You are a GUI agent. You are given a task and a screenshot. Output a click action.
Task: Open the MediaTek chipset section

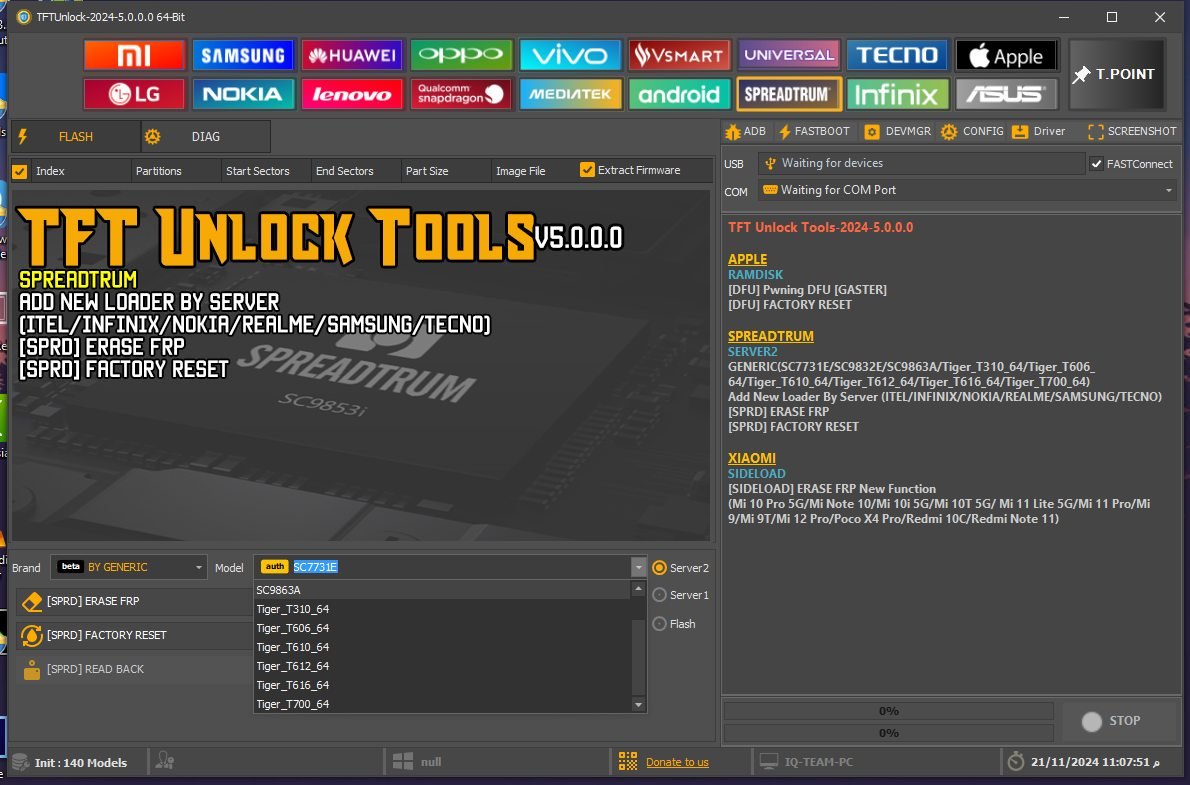(571, 94)
